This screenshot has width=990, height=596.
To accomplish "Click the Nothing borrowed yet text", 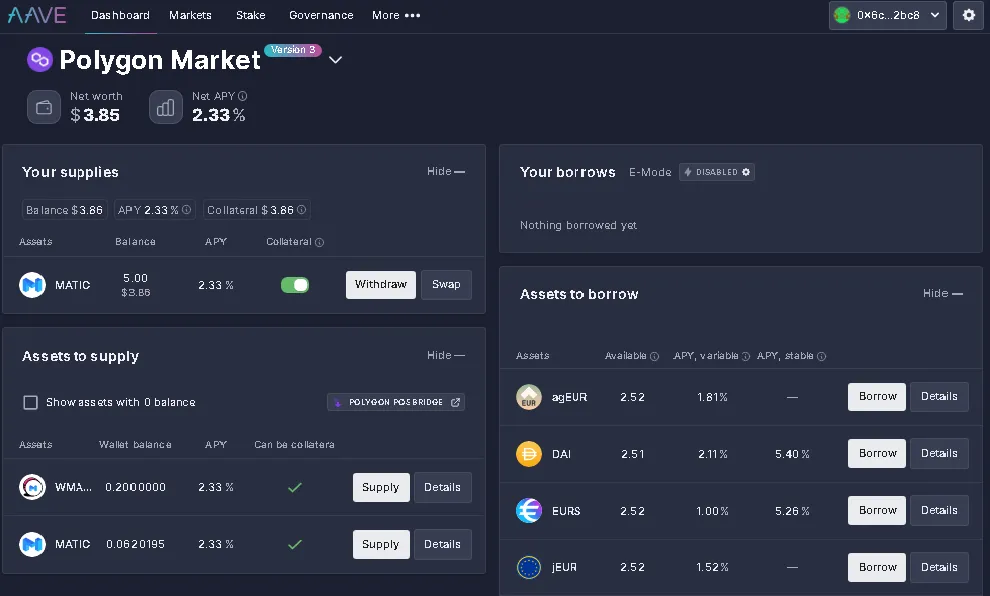I will point(578,225).
